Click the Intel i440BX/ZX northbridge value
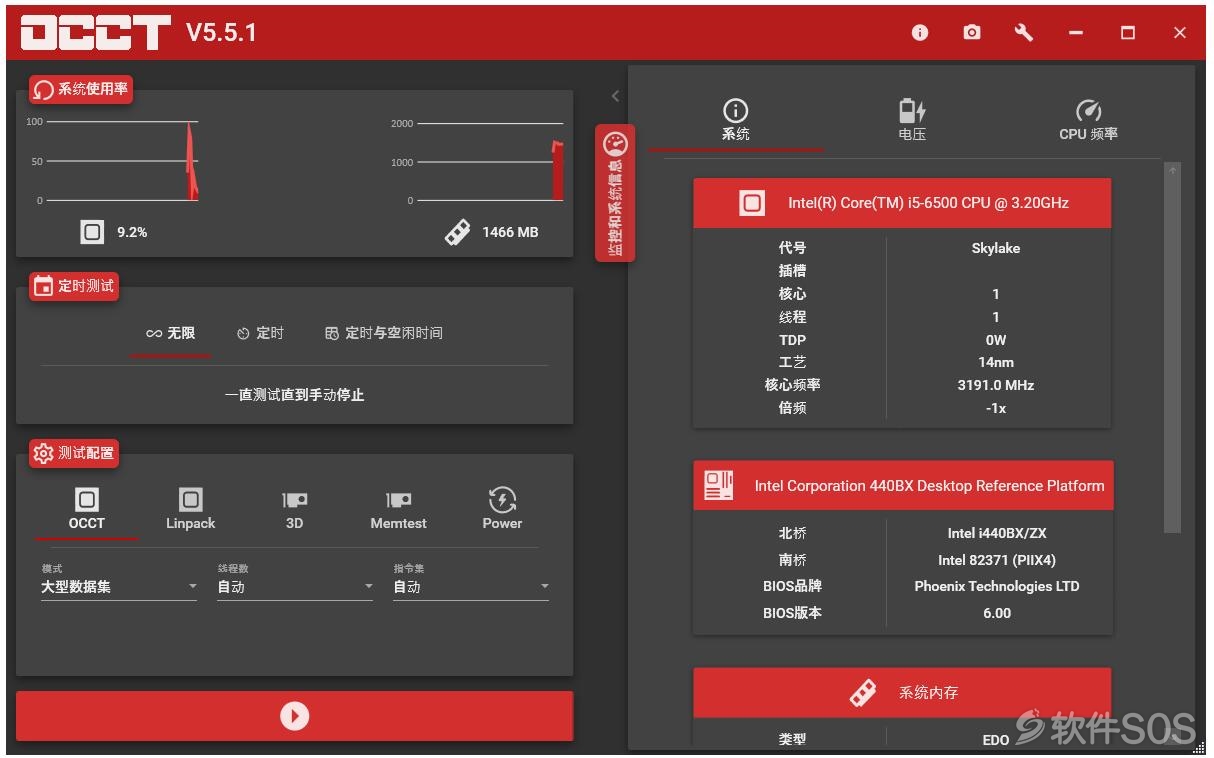Viewport: 1214px width, 758px height. [997, 533]
